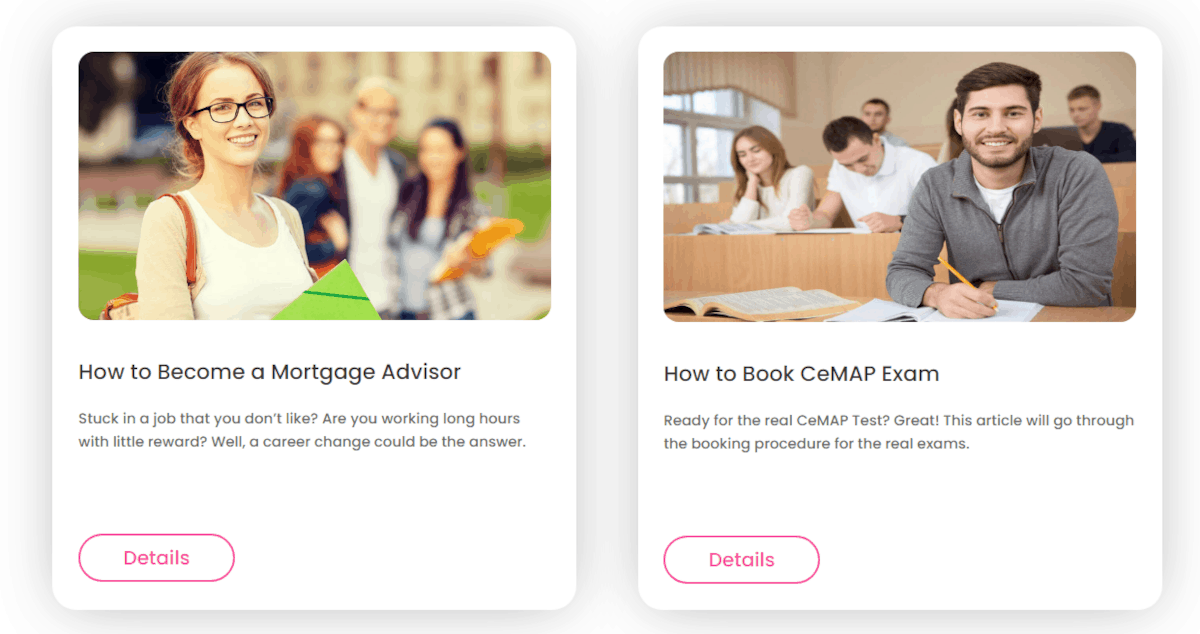Open the "How to Become a Mortgage Advisor" title
The height and width of the screenshot is (634, 1200).
[x=270, y=372]
